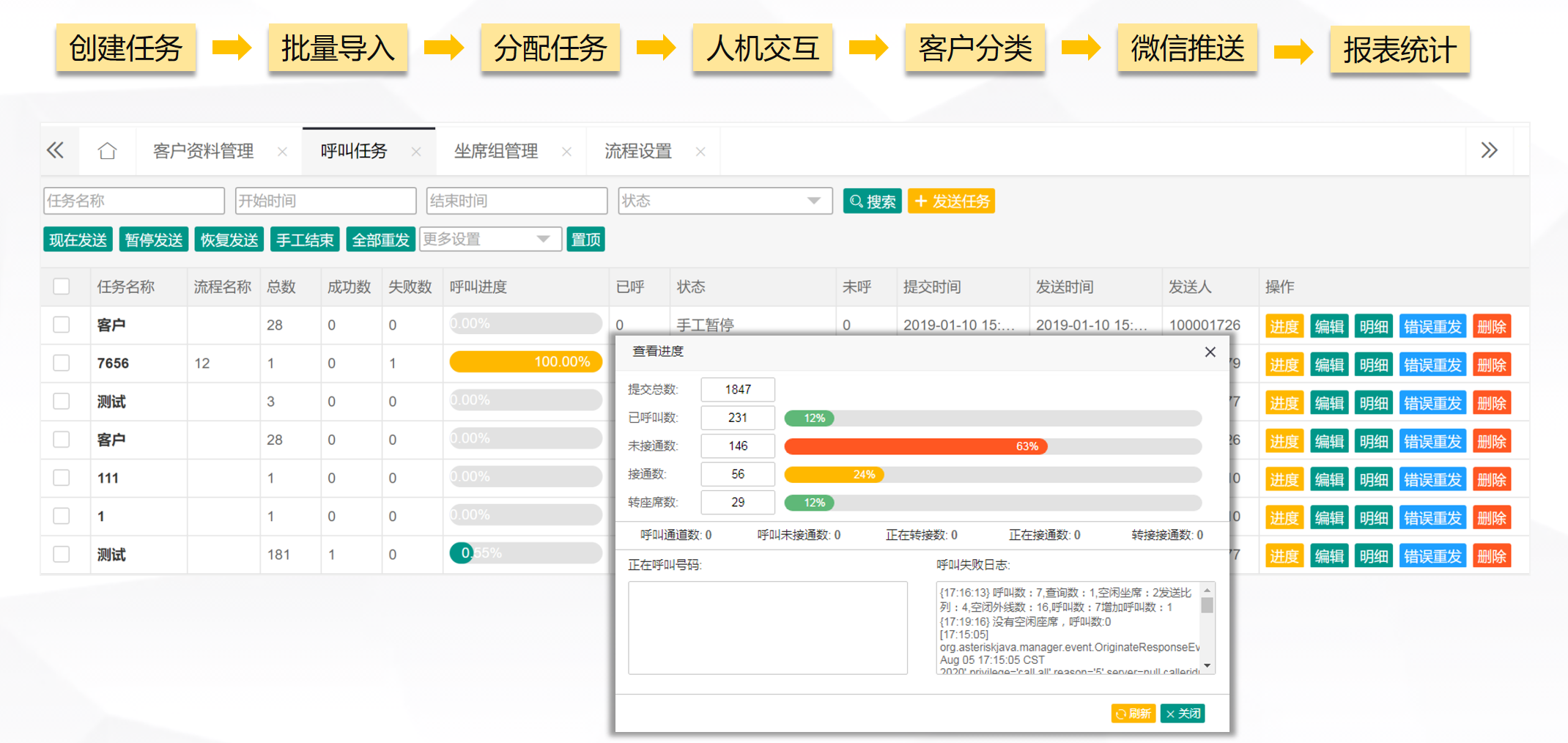Focus the 任务名称 search input field

(134, 201)
